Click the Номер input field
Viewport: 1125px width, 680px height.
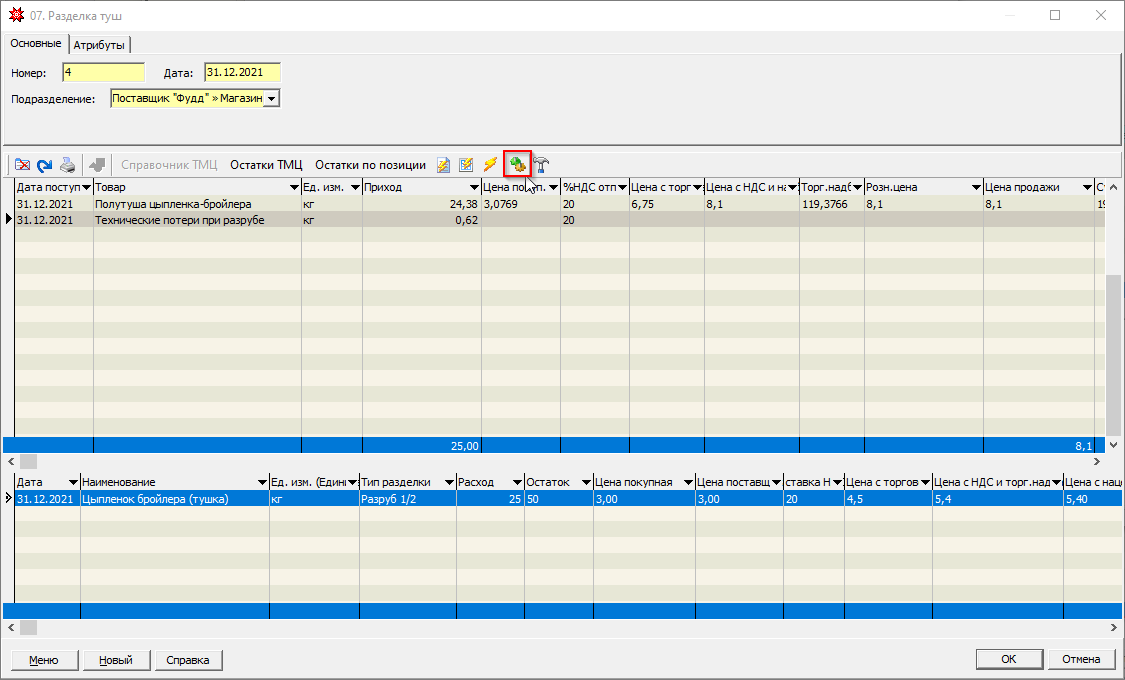(x=103, y=72)
